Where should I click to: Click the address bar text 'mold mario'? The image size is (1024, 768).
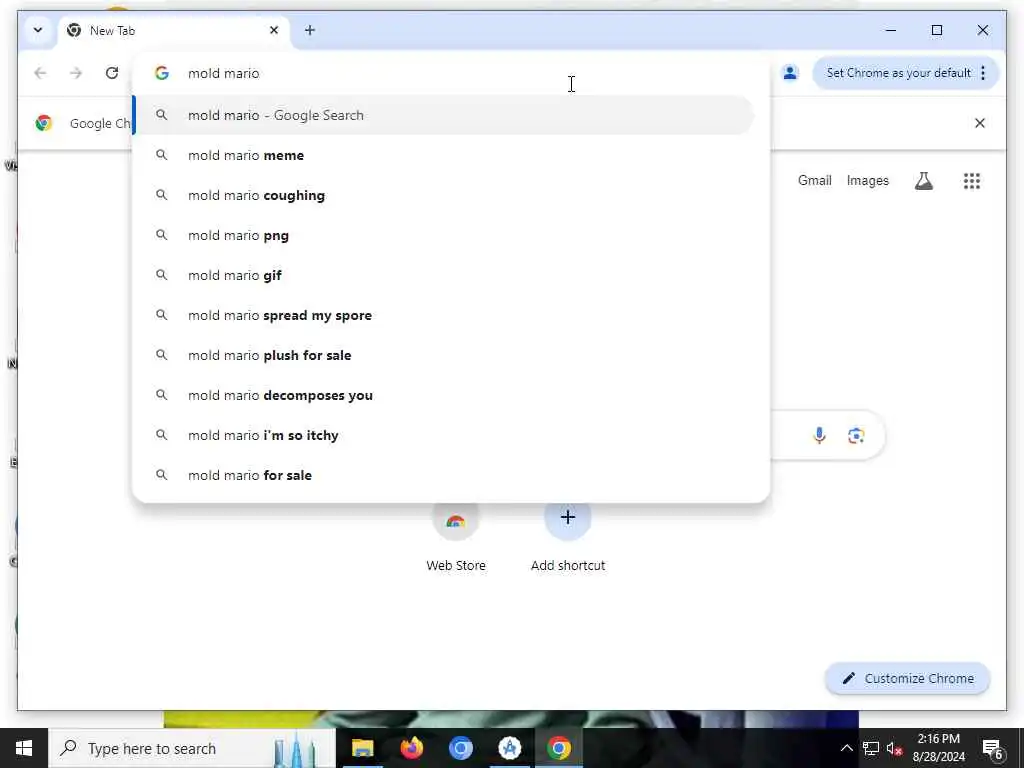point(223,73)
